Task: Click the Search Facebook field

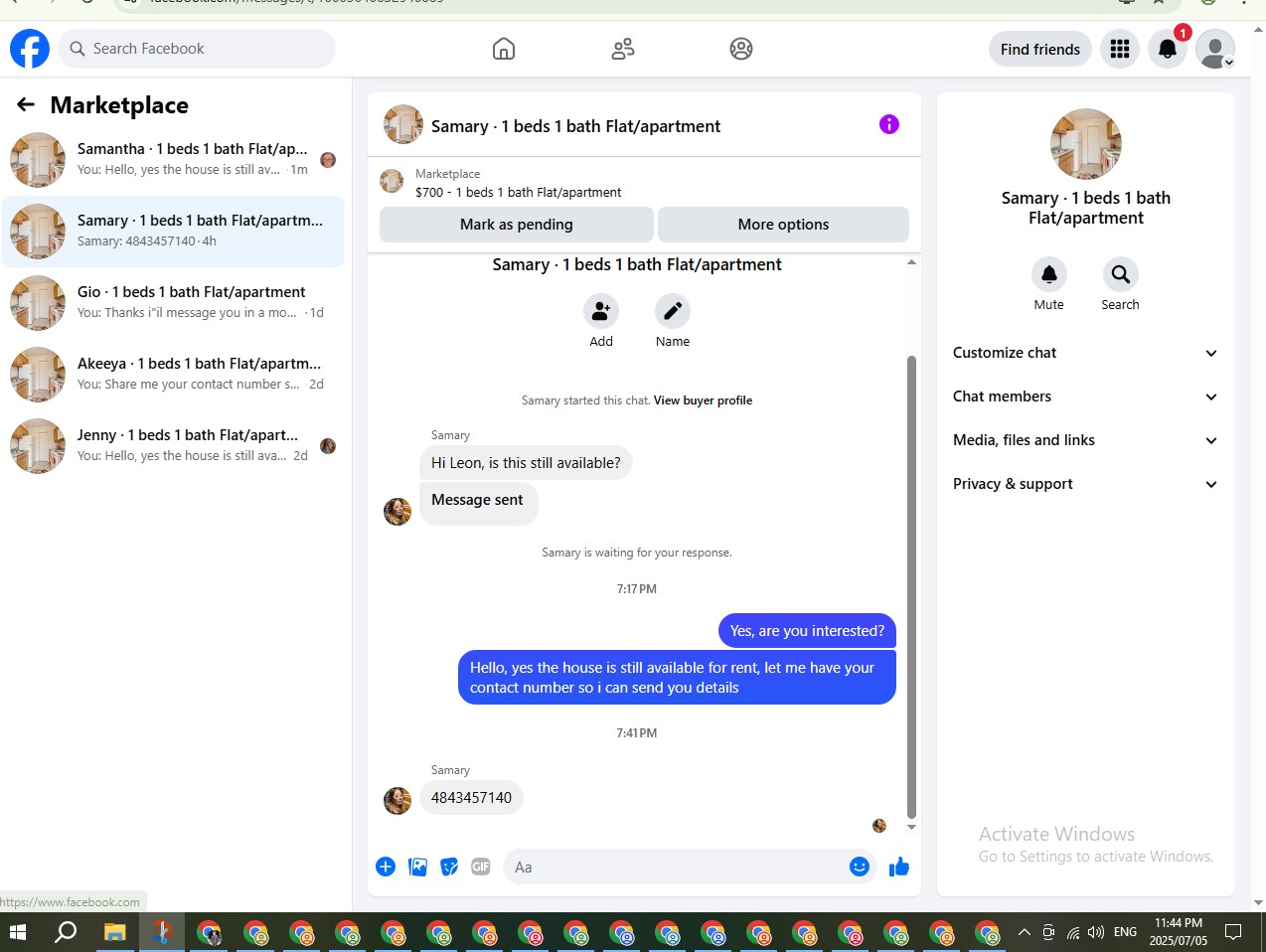Action: 197,49
